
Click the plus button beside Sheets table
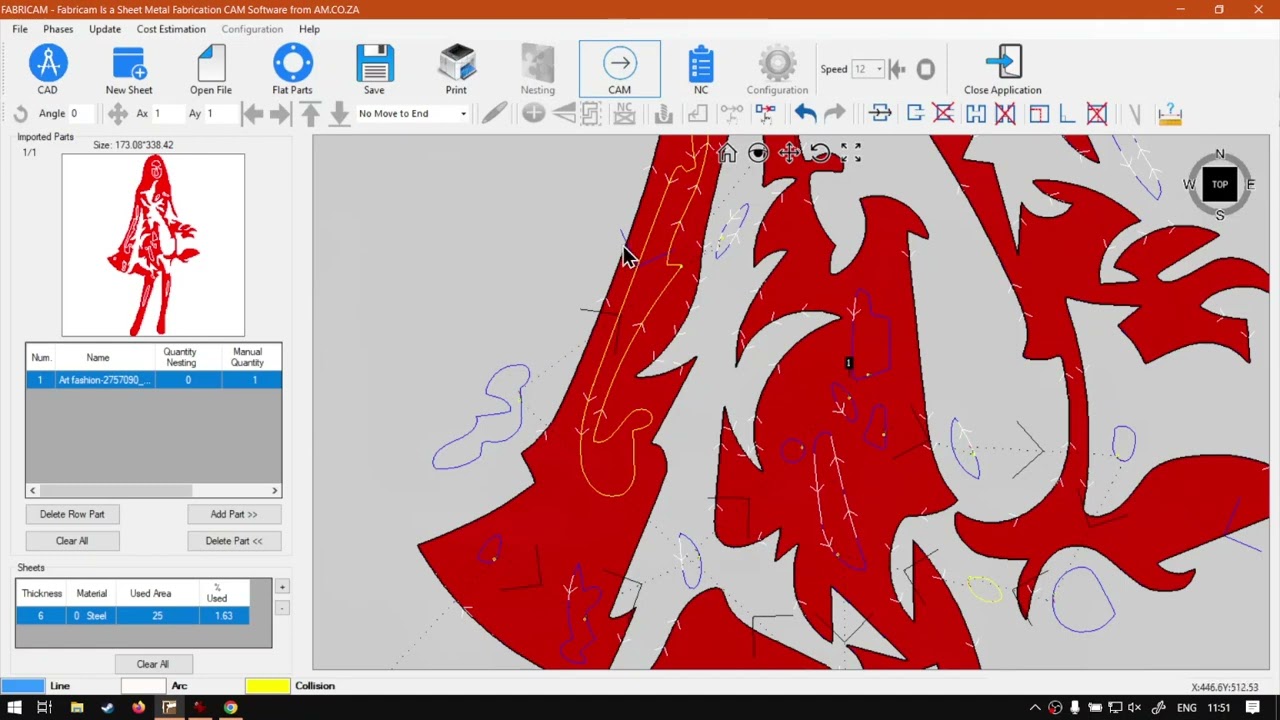pos(282,587)
